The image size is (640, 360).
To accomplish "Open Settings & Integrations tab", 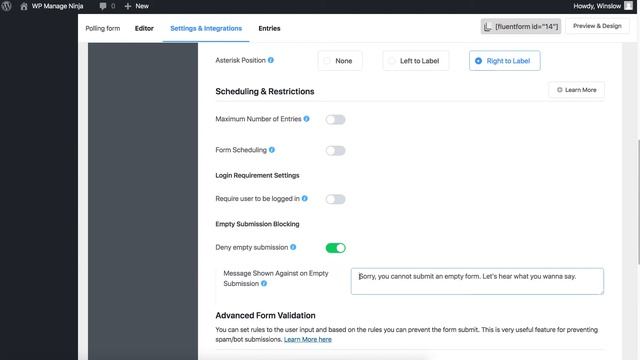I will 206,28.
